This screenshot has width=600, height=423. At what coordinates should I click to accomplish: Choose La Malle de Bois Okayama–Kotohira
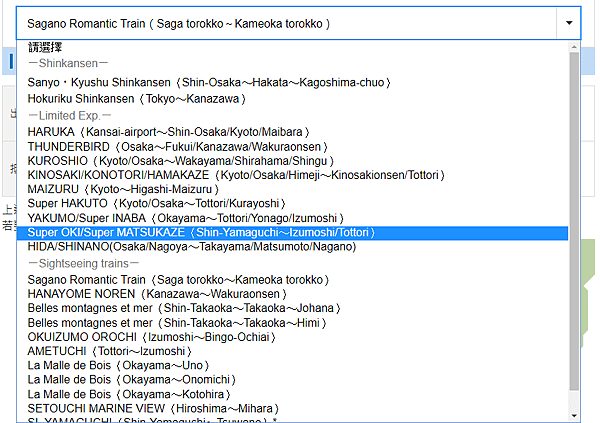[293, 394]
